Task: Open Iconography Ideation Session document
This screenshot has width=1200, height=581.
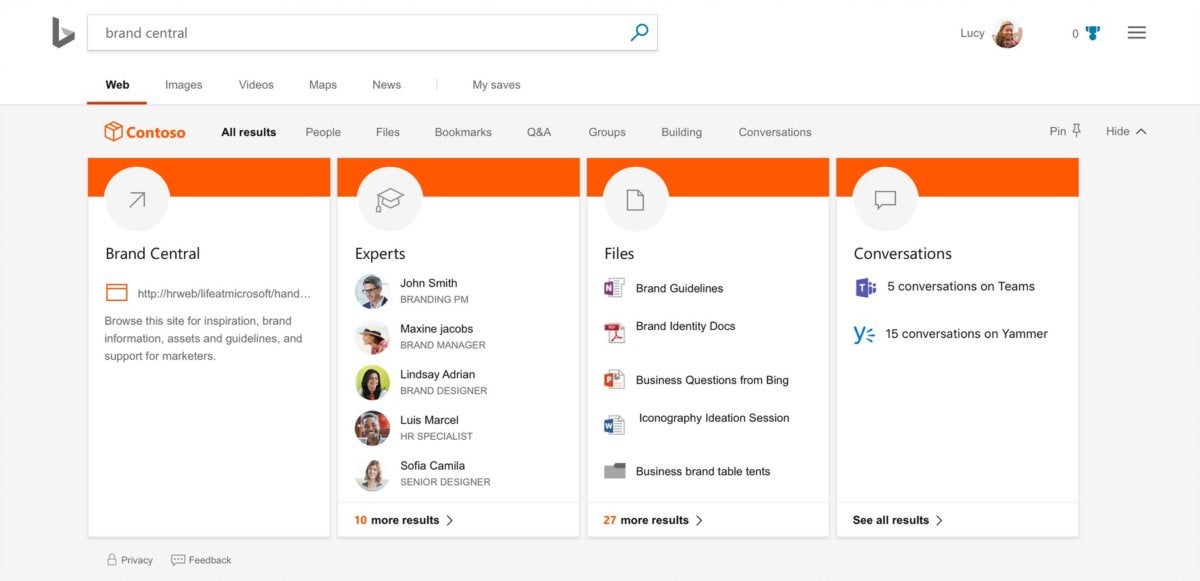Action: (714, 418)
